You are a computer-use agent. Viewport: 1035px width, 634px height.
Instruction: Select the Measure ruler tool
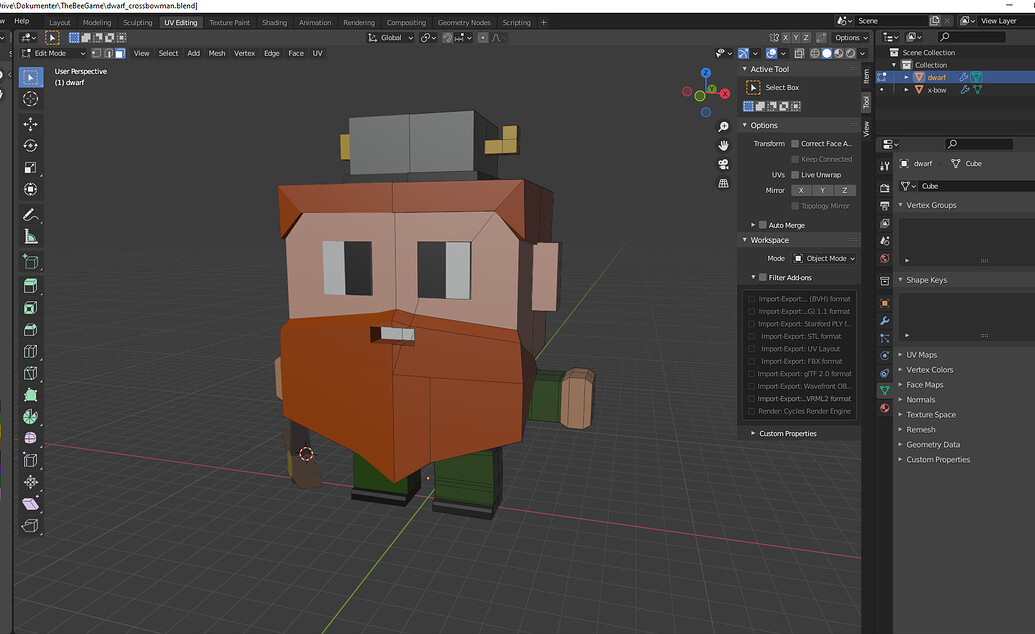(30, 236)
